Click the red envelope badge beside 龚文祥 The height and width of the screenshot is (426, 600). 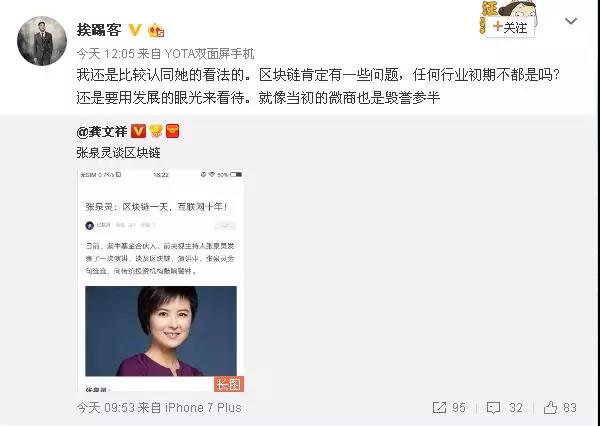pyautogui.click(x=173, y=131)
